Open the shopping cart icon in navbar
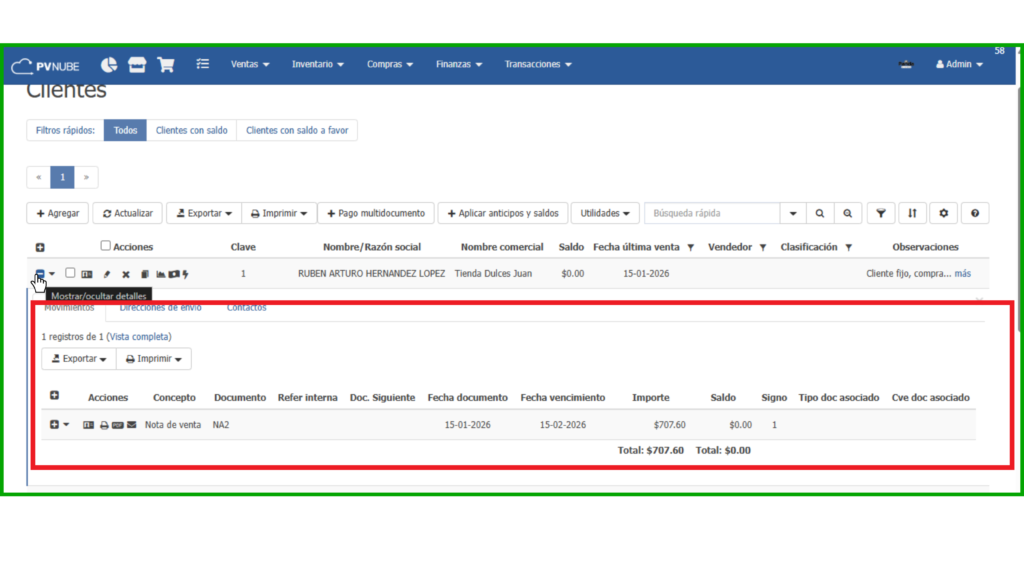 point(166,64)
